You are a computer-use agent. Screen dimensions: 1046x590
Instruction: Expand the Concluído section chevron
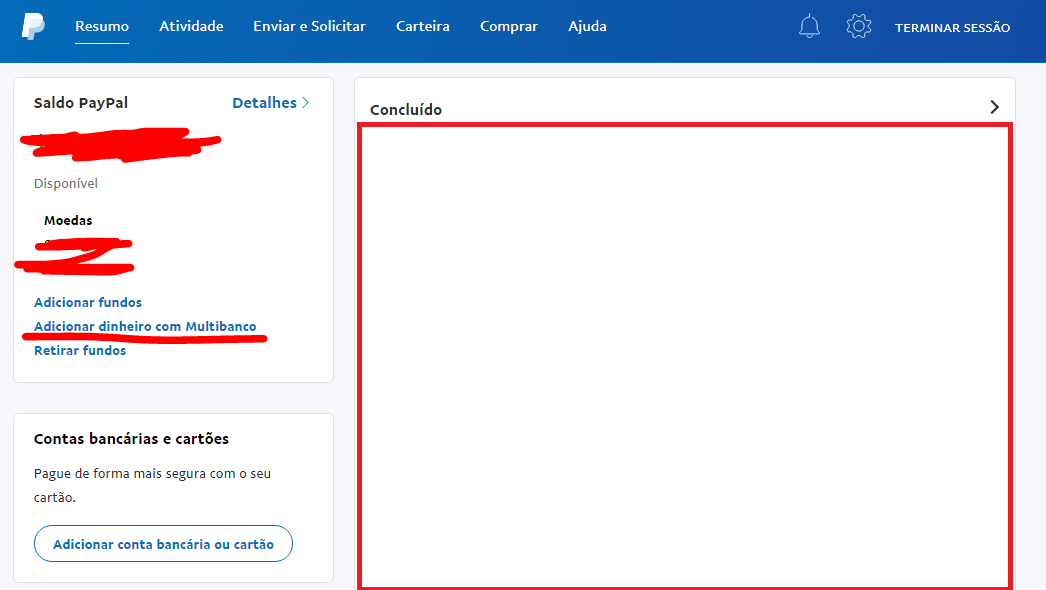994,107
